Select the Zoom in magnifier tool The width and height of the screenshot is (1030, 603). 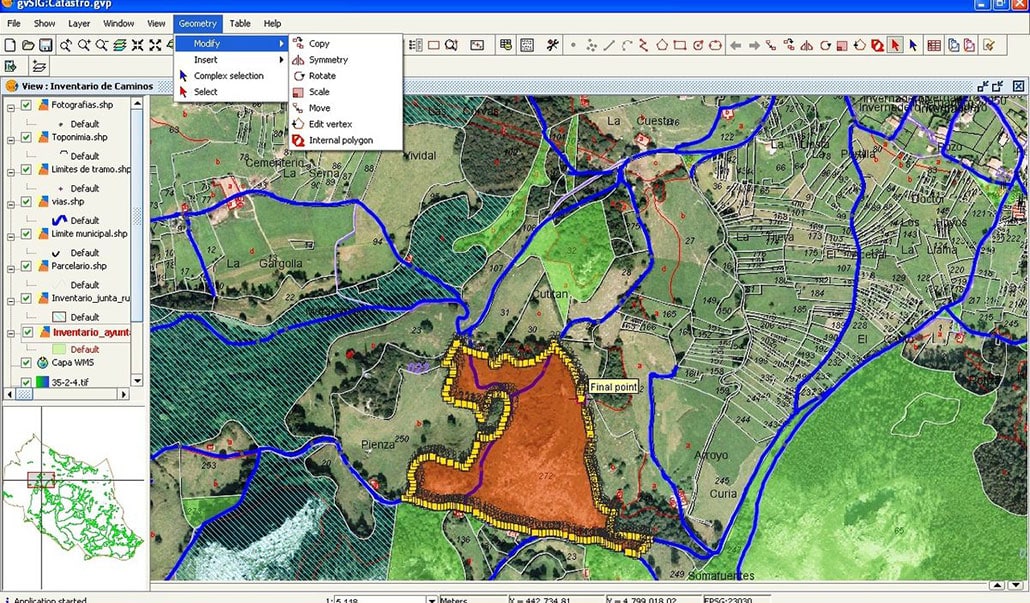pyautogui.click(x=84, y=45)
